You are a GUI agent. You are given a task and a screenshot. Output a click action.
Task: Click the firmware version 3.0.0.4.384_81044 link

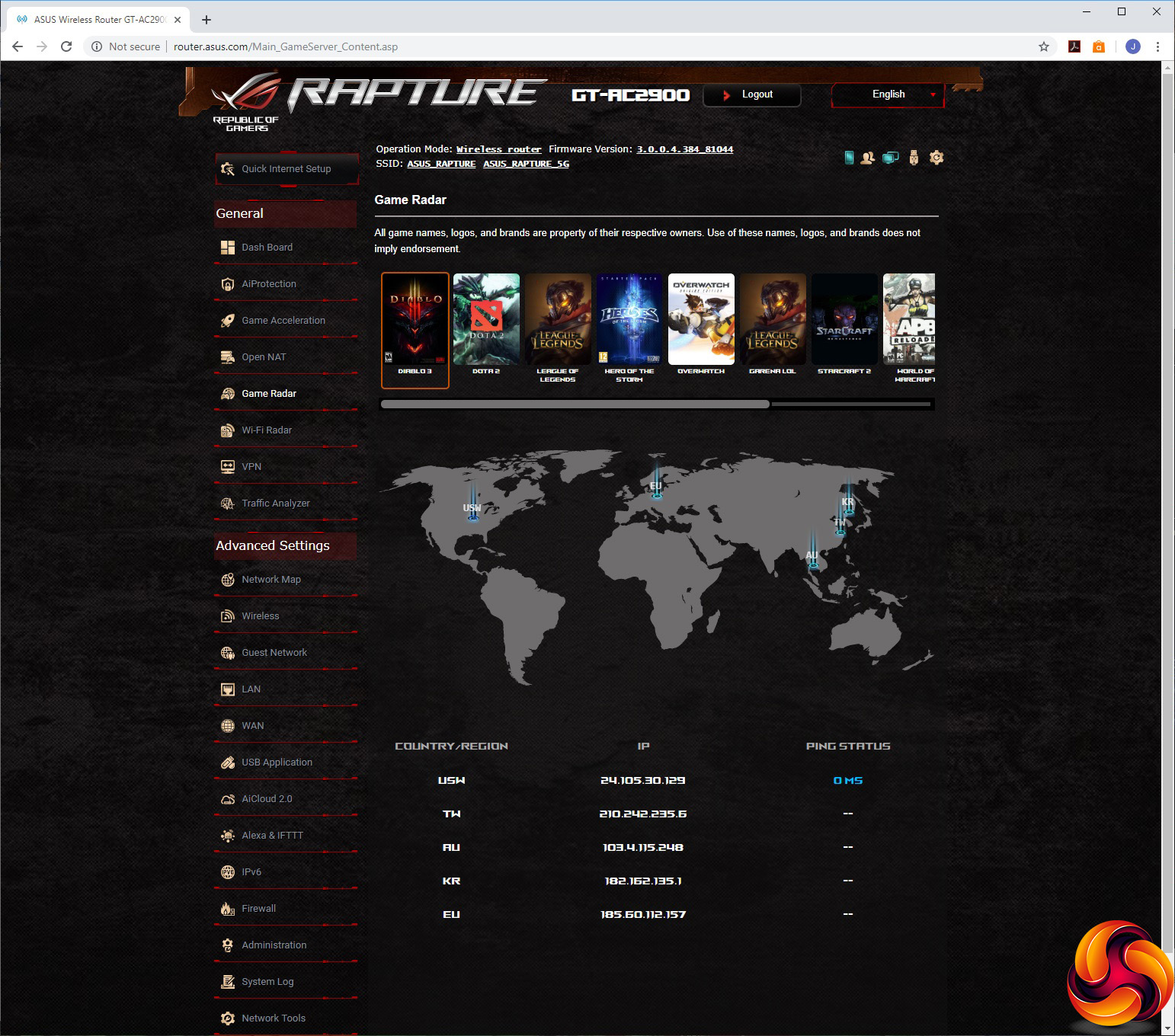[685, 149]
